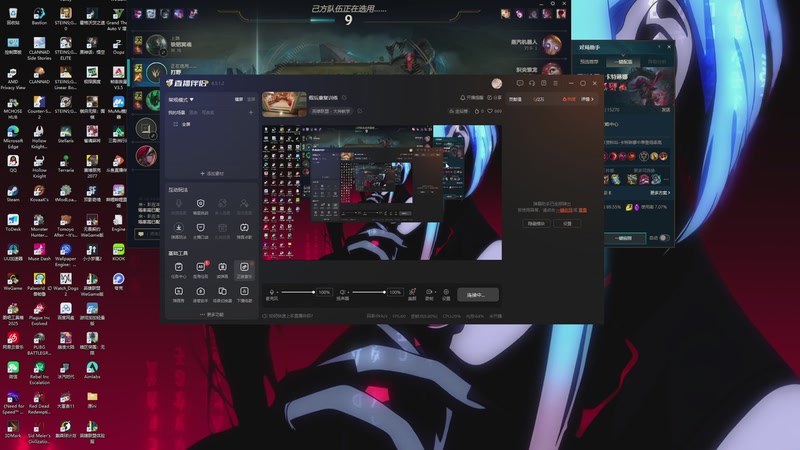This screenshot has width=800, height=450.
Task: Open the Terraria desktop shortcut
Action: [x=65, y=164]
